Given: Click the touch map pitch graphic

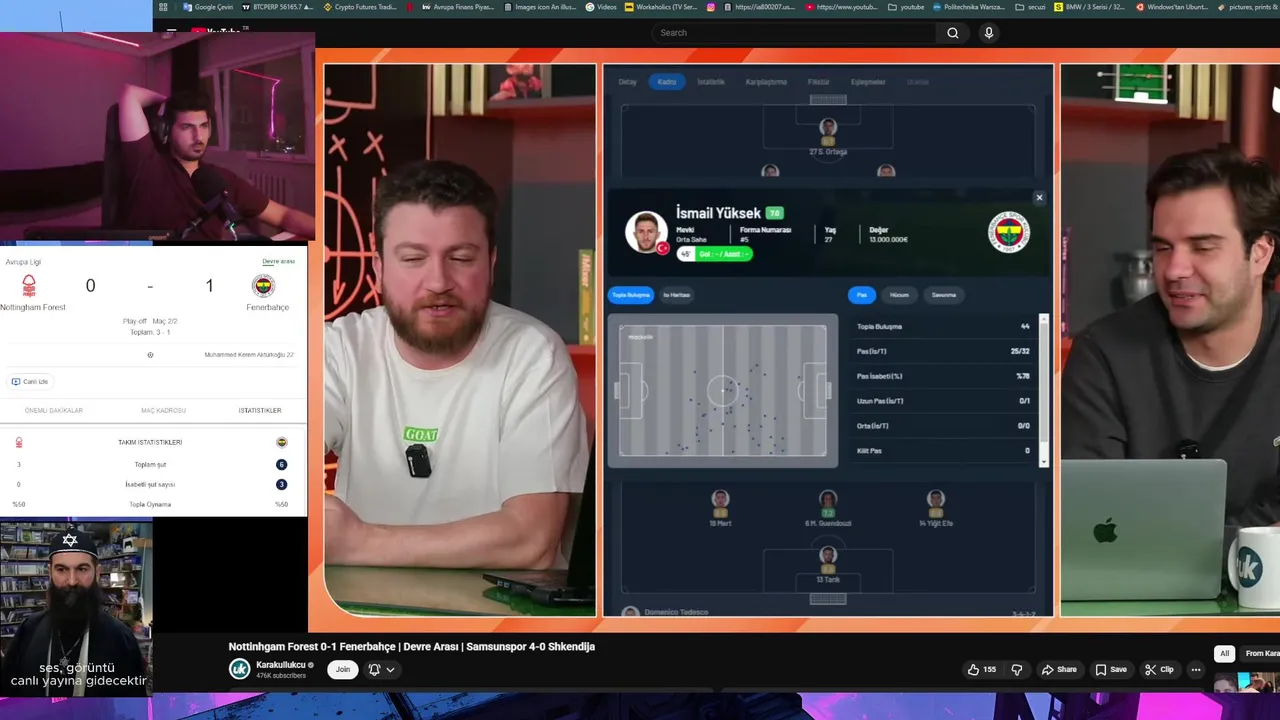Looking at the screenshot, I should pos(722,390).
